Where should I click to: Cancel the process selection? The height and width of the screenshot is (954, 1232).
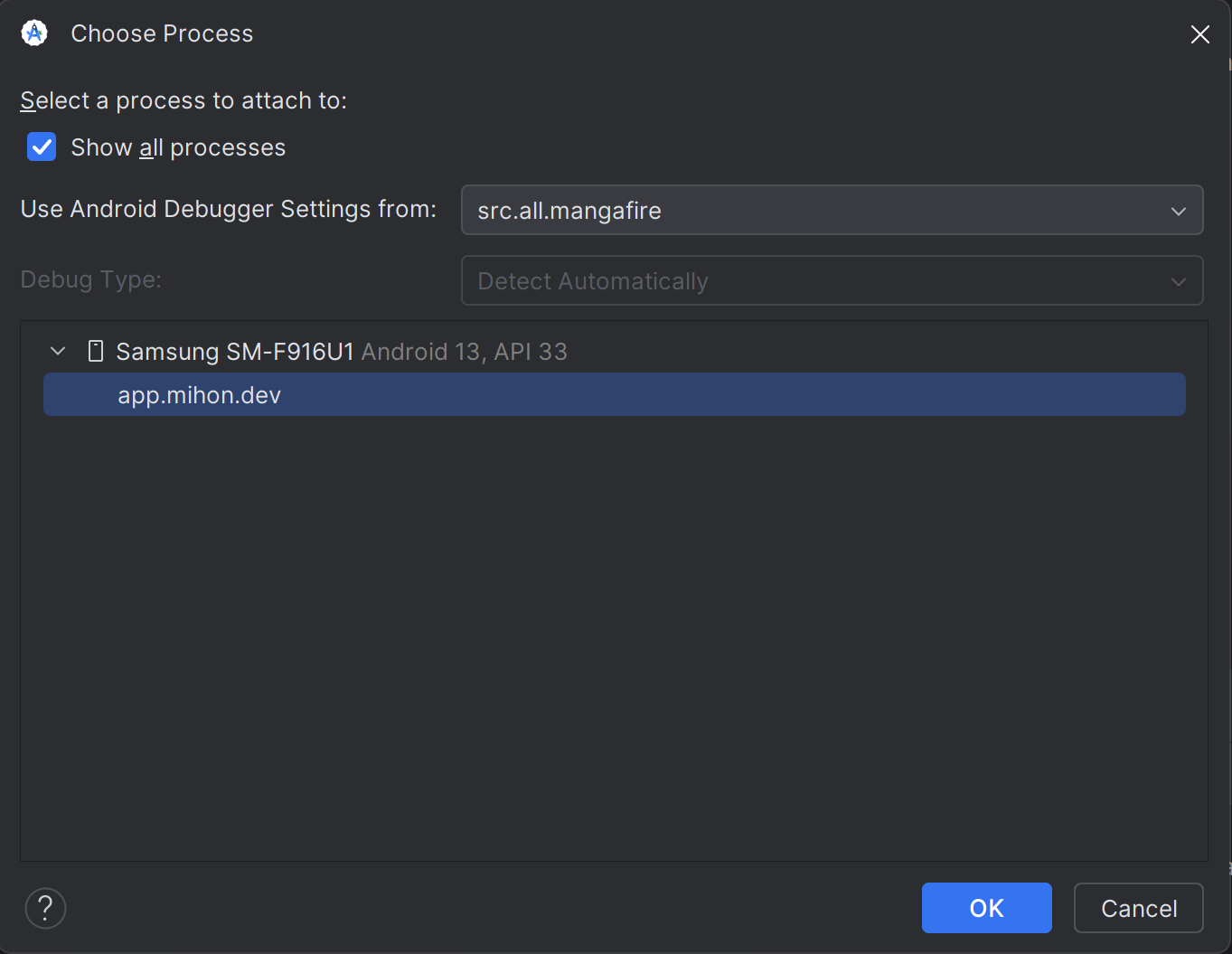(x=1138, y=908)
